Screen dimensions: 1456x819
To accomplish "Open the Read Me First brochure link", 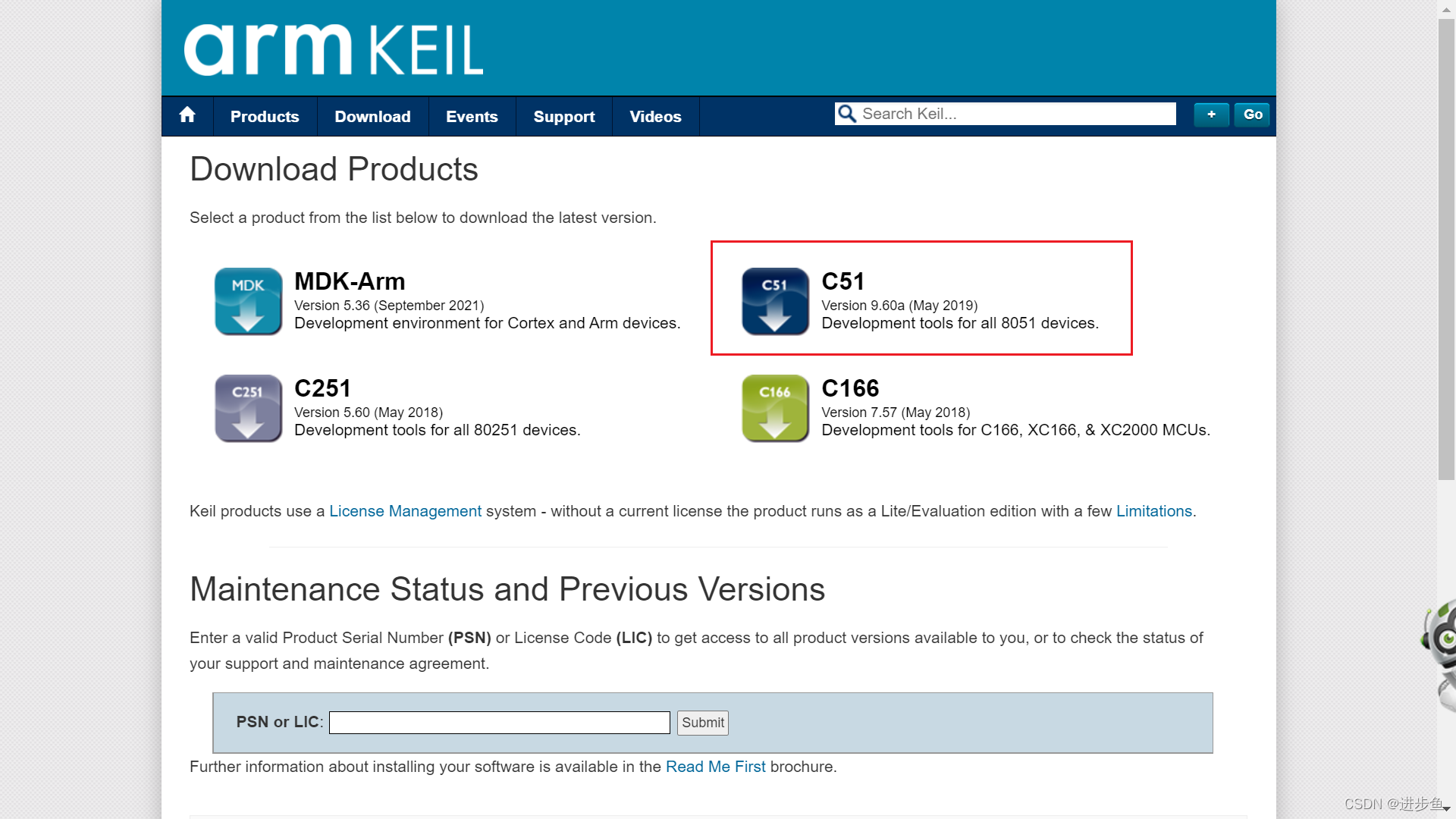I will tap(715, 767).
